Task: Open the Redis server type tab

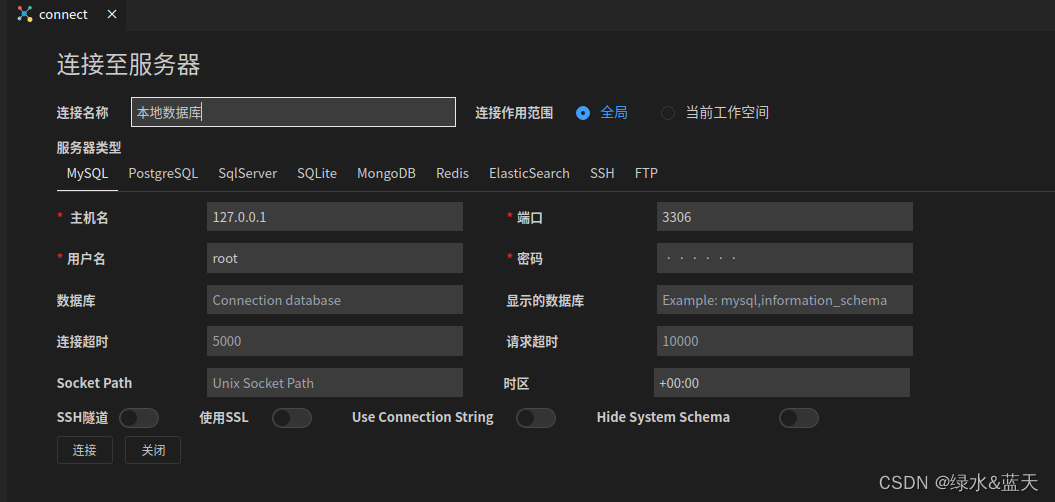Action: 452,174
